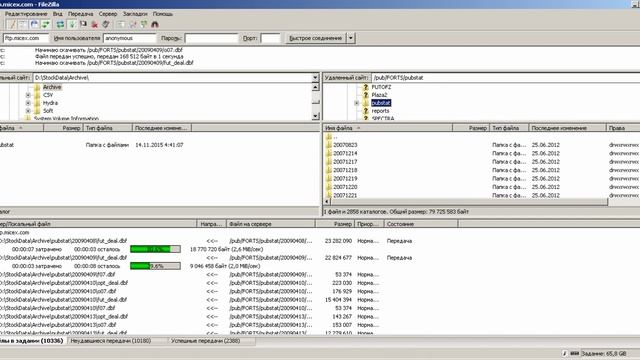Click folder icon of 20071221 in remote list
The height and width of the screenshot is (360, 640).
329,195
